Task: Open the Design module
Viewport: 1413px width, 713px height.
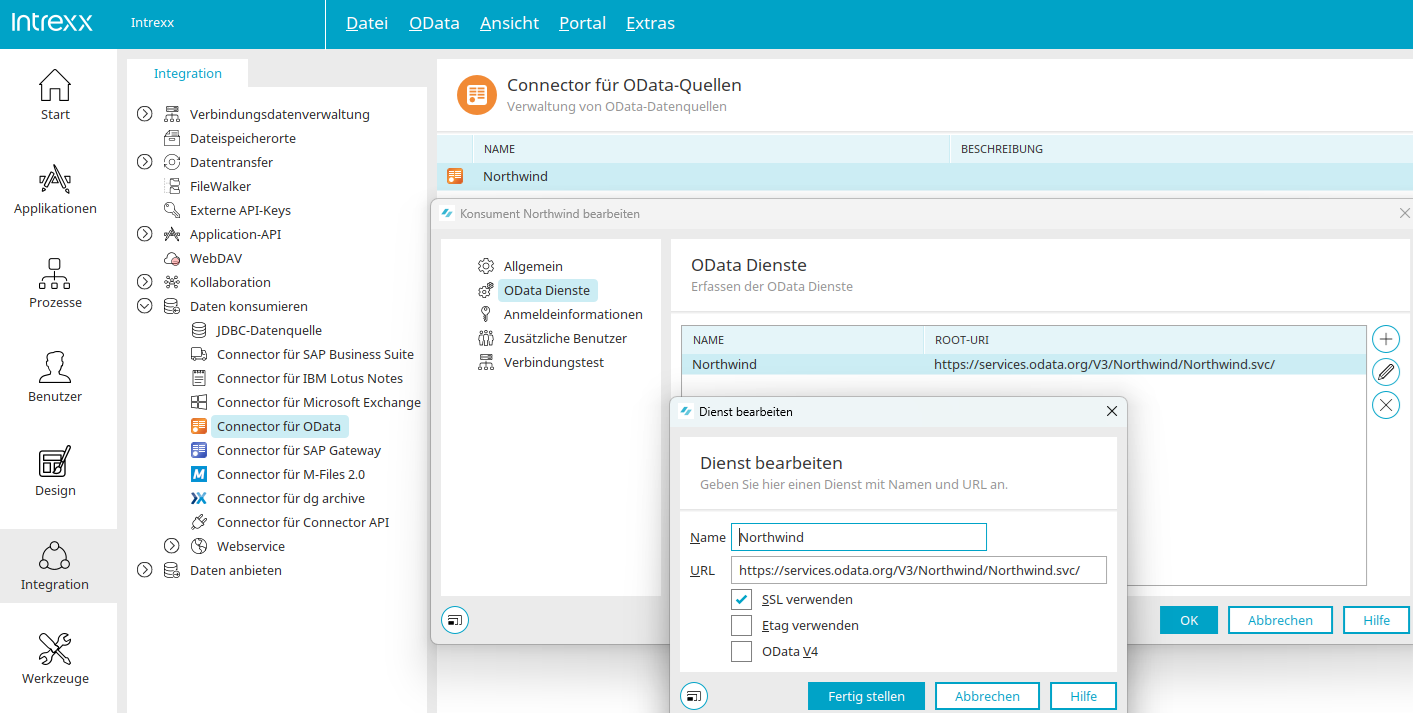Action: coord(55,472)
